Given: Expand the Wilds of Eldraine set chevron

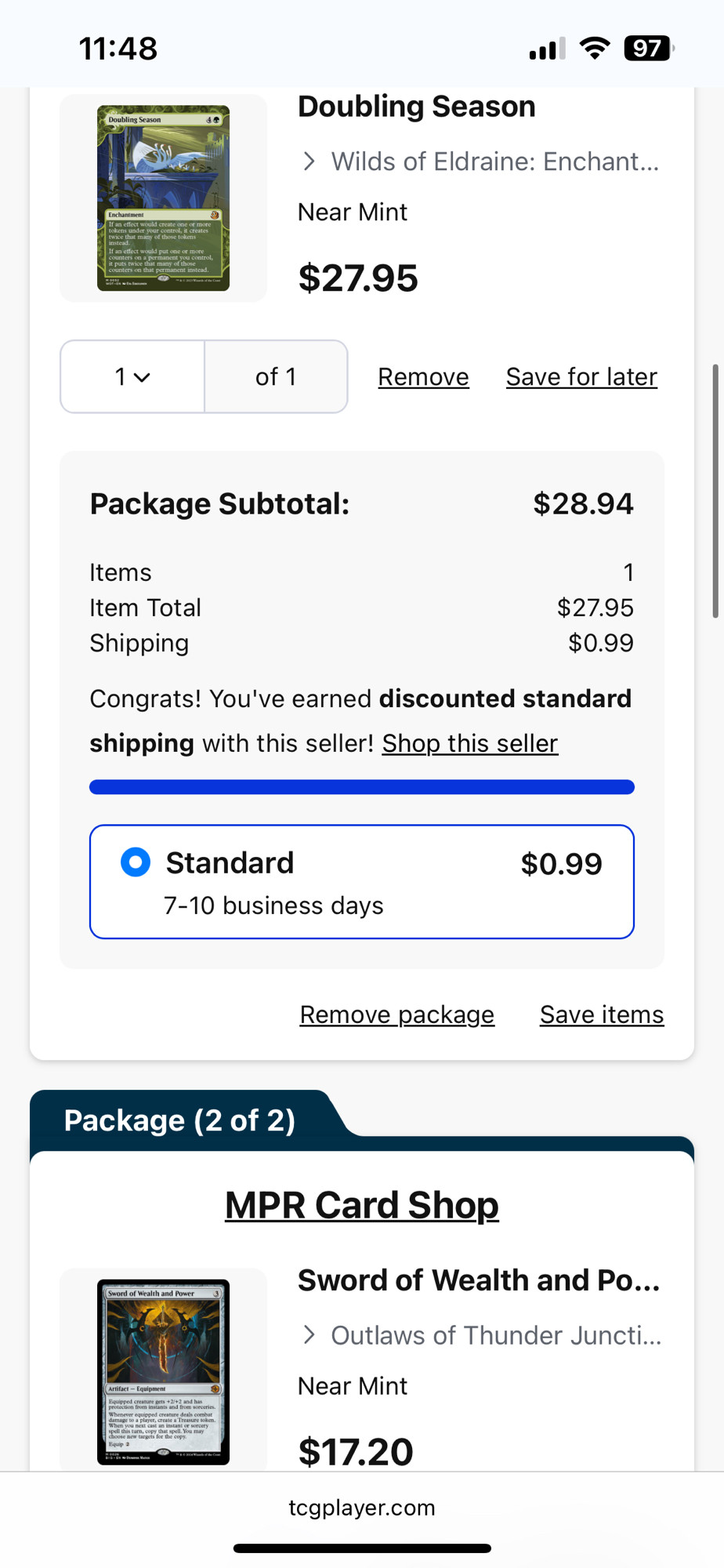Looking at the screenshot, I should point(310,162).
